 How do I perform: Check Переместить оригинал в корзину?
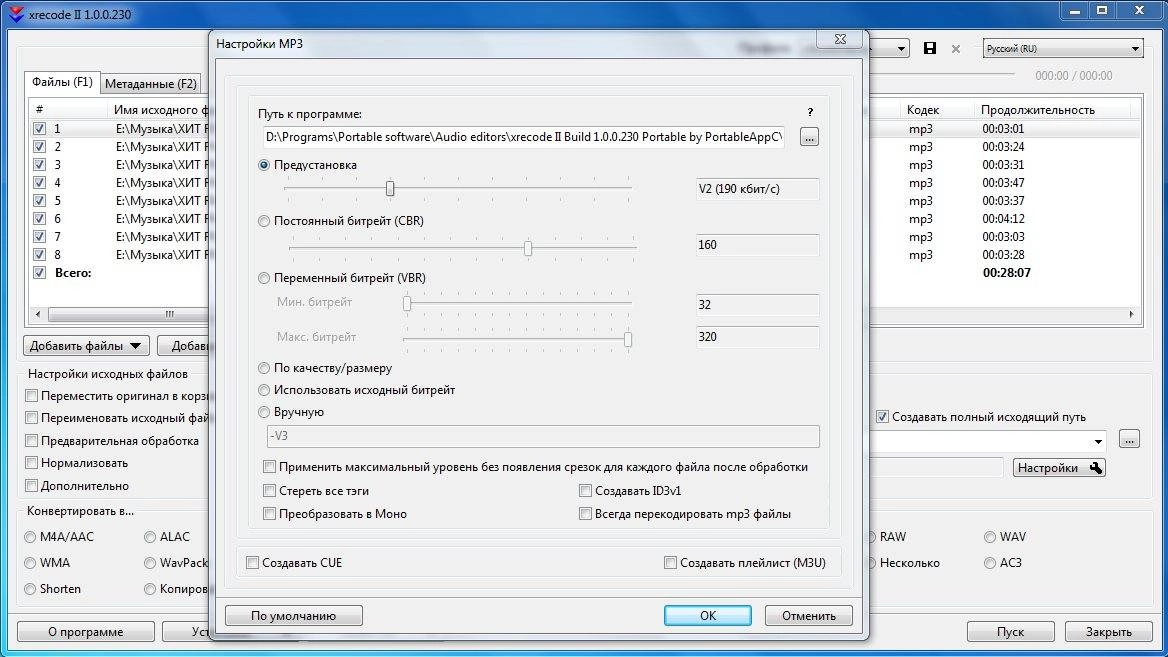(31, 396)
